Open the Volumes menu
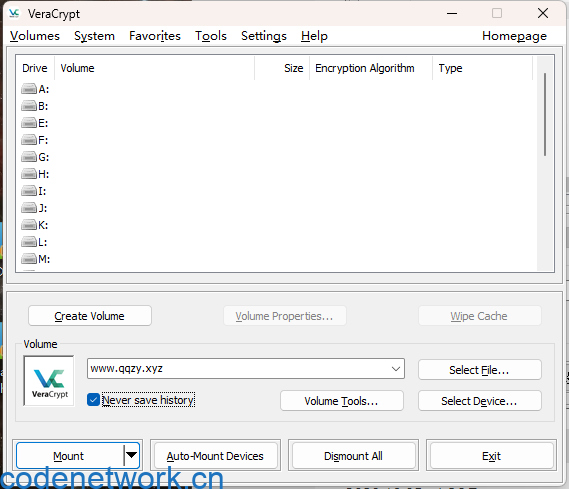This screenshot has width=569, height=489. coord(35,36)
